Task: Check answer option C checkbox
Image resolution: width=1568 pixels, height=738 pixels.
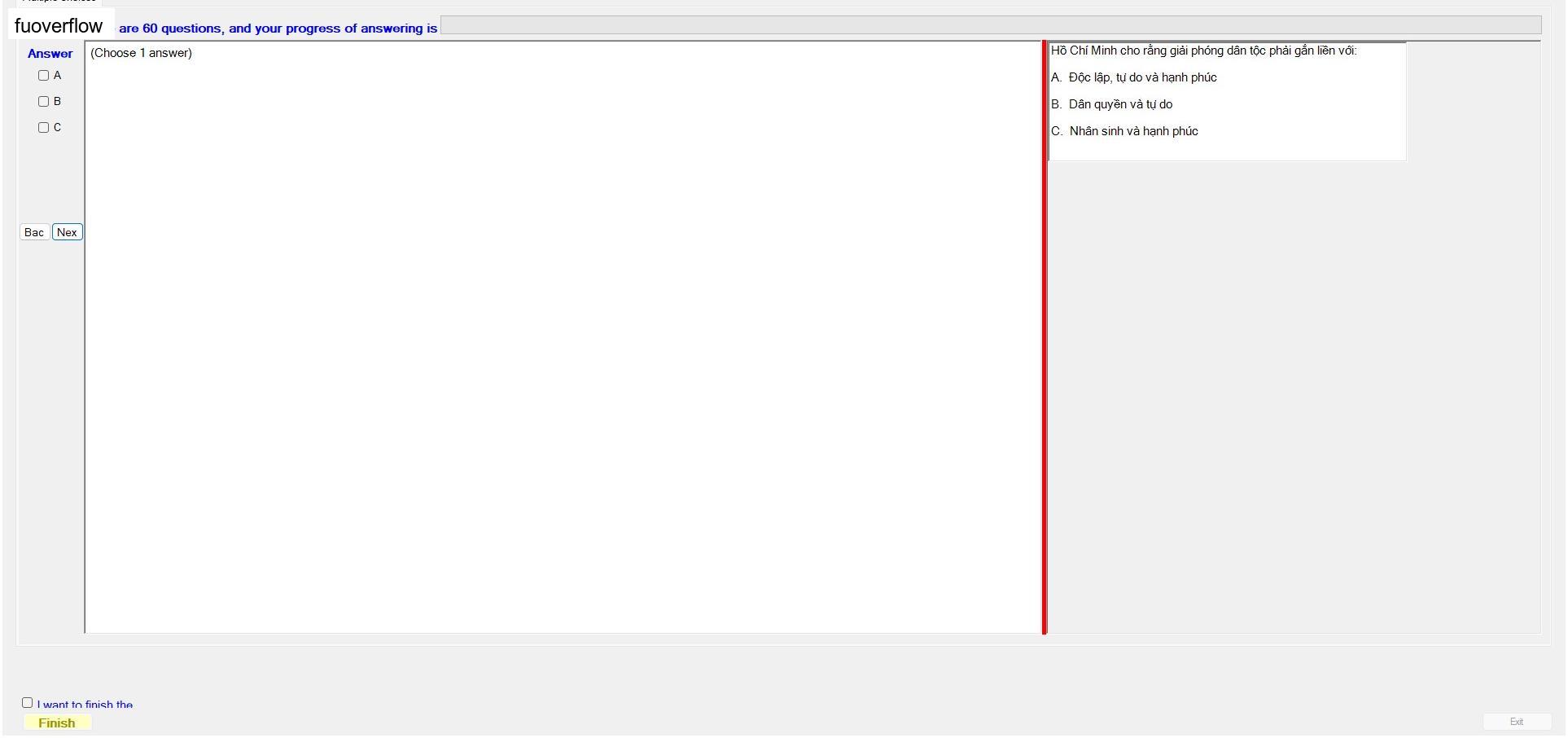Action: [x=44, y=128]
